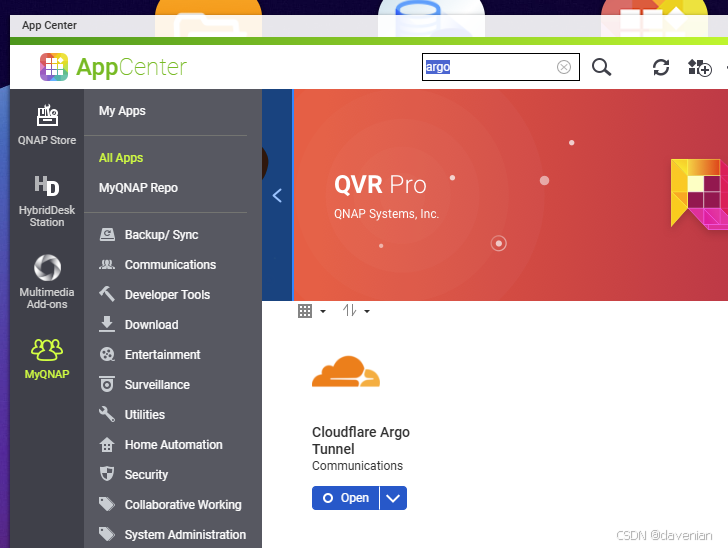
Task: Click the Communications category icon
Action: point(107,265)
